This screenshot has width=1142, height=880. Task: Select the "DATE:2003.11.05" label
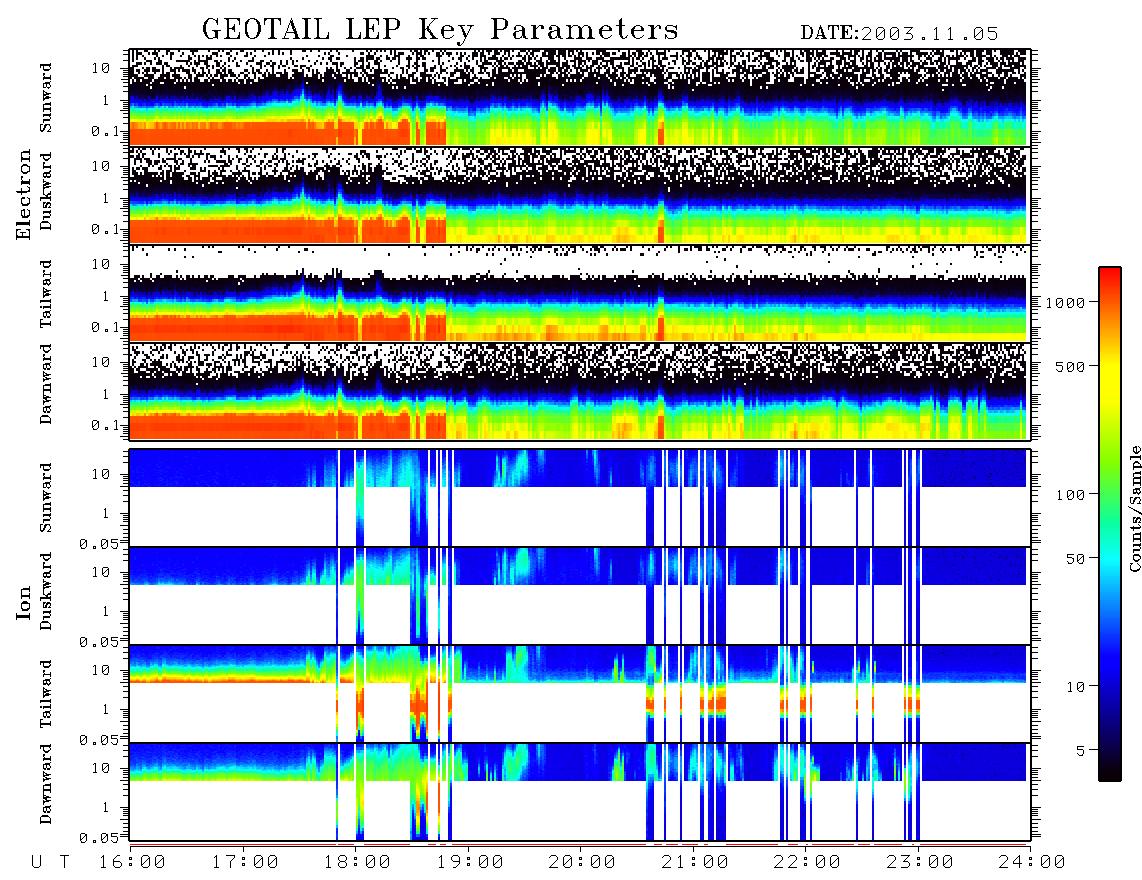[899, 34]
